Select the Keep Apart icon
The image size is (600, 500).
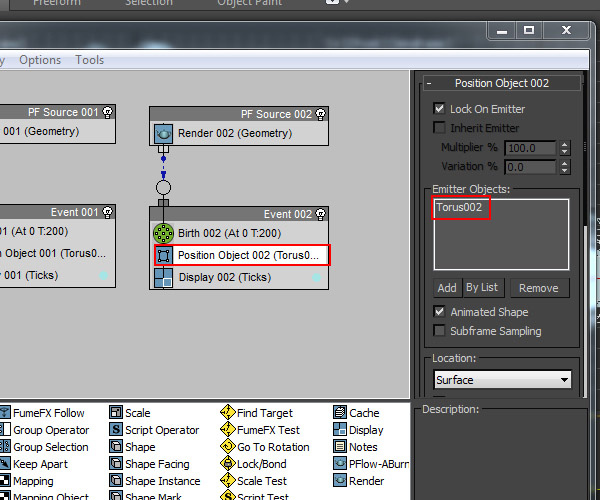(5, 463)
